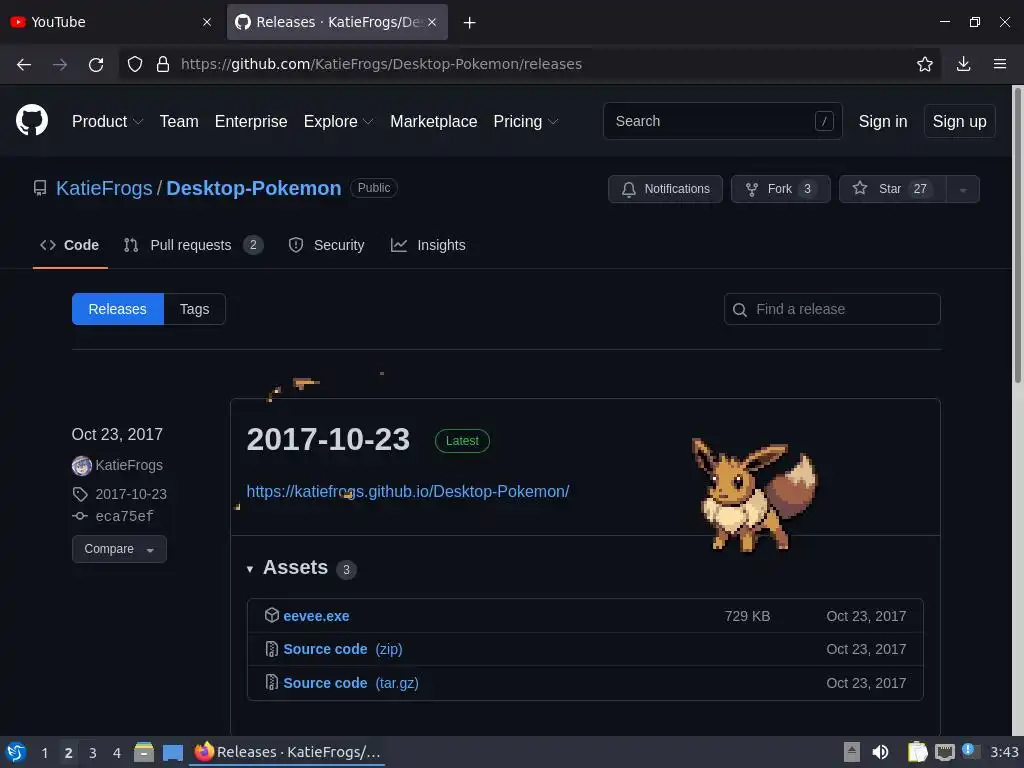Click the tag icon next to 2017-10-23
The image size is (1024, 768).
(x=80, y=494)
